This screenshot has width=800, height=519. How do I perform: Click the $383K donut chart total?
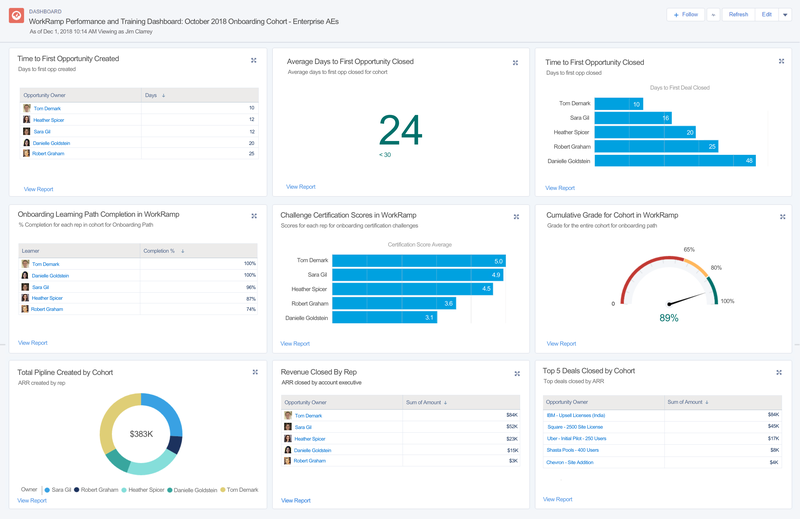[141, 434]
